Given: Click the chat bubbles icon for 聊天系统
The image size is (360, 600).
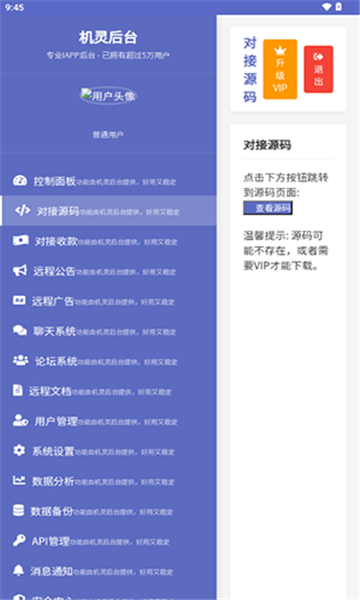Looking at the screenshot, I should pos(20,330).
